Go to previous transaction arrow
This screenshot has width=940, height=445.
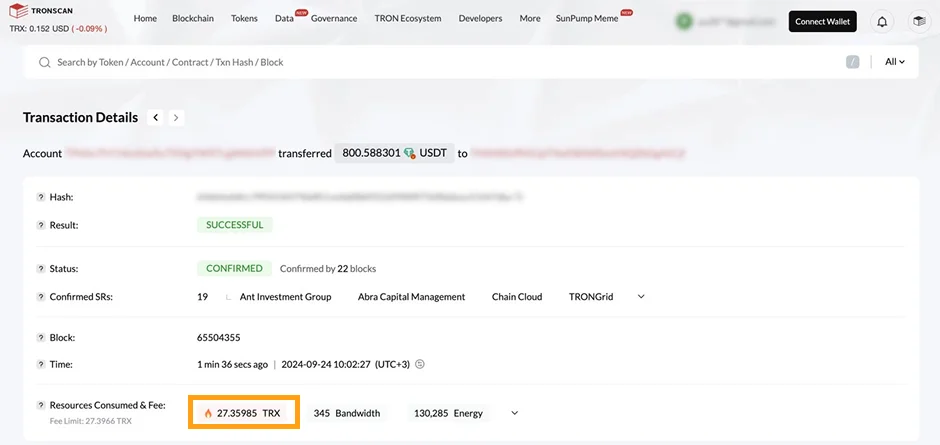point(155,118)
